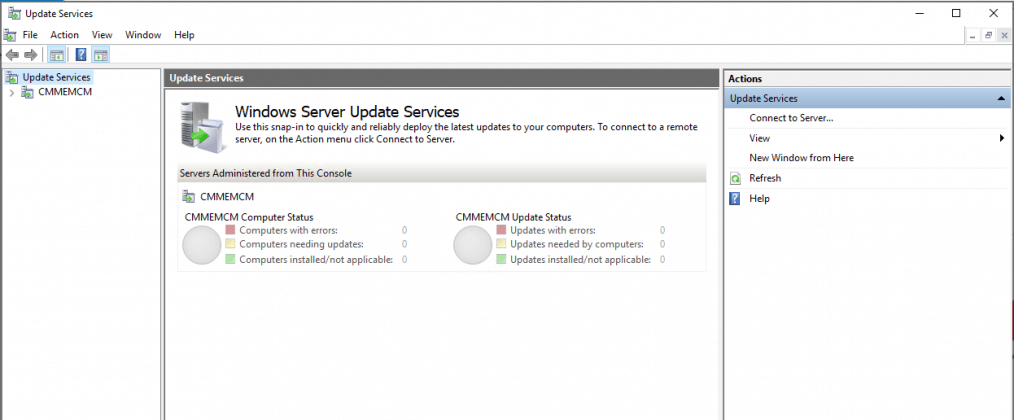The height and width of the screenshot is (420, 1014).
Task: Toggle the Show/Hide Action Pane icon
Action: pos(101,55)
